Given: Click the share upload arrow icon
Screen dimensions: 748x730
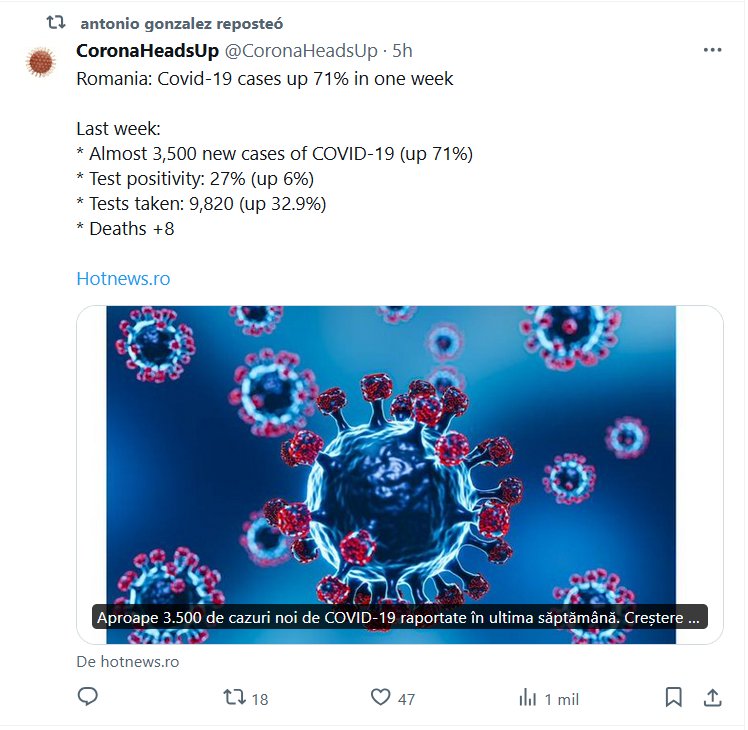Looking at the screenshot, I should pyautogui.click(x=712, y=697).
